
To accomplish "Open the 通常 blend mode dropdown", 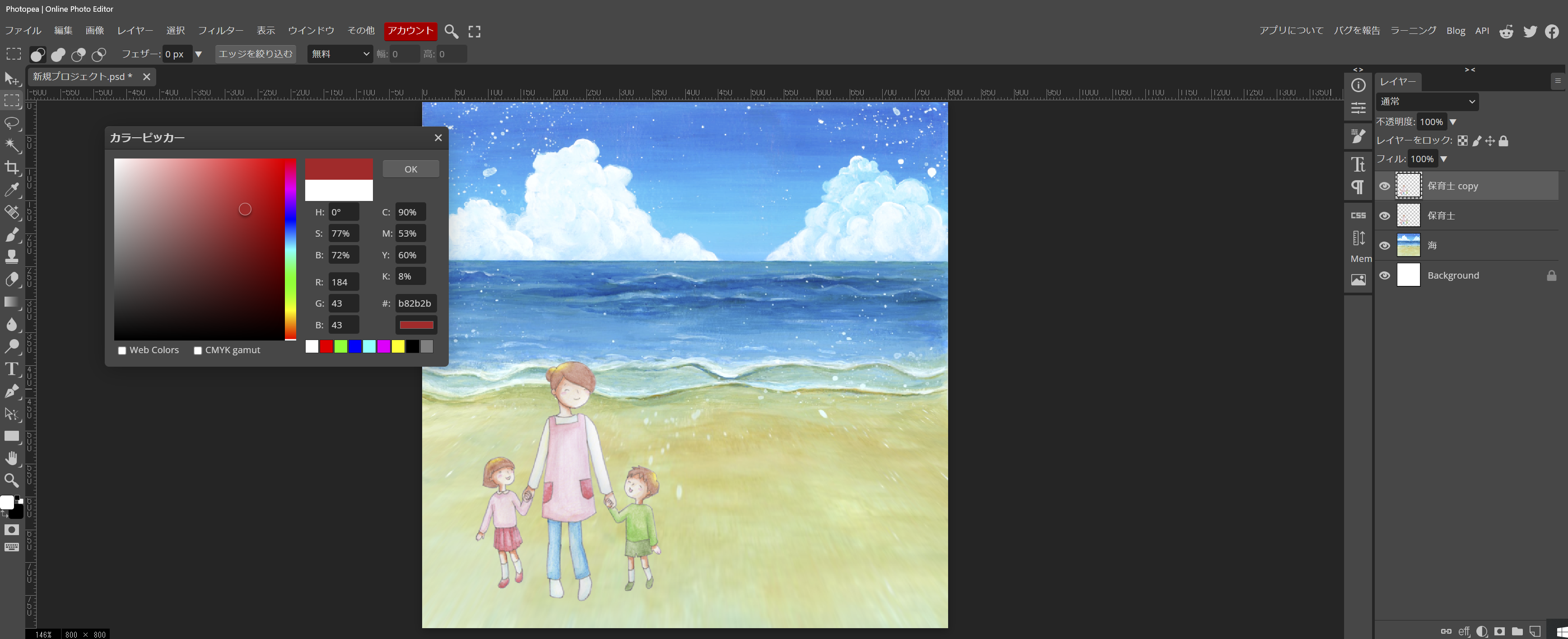I will [1426, 102].
